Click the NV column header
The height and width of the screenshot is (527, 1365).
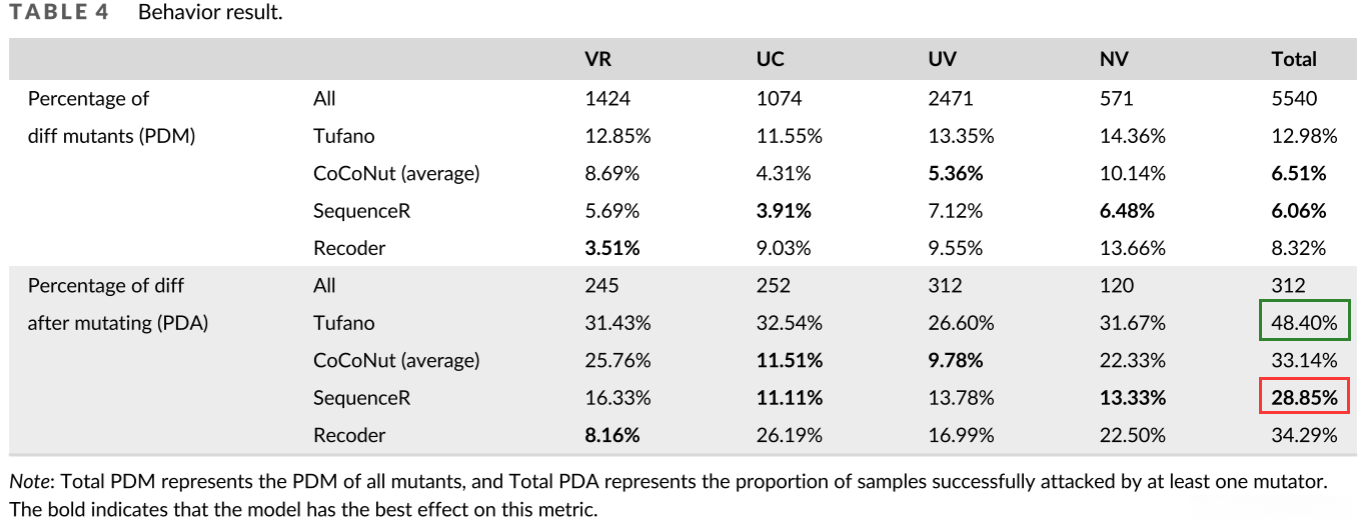1114,60
